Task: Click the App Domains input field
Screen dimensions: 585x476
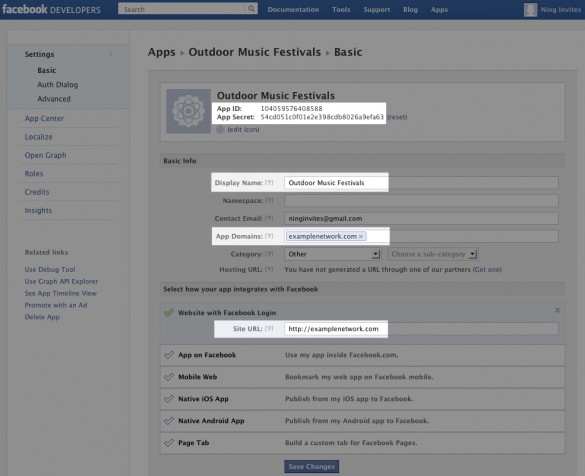Action: point(421,237)
